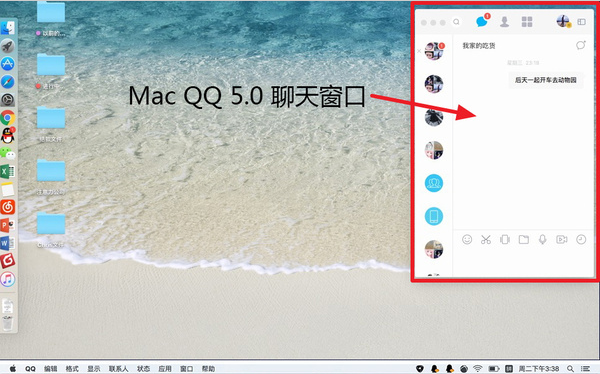The width and height of the screenshot is (600, 374).
Task: Launch Google Chrome from the Dock
Action: [7, 118]
